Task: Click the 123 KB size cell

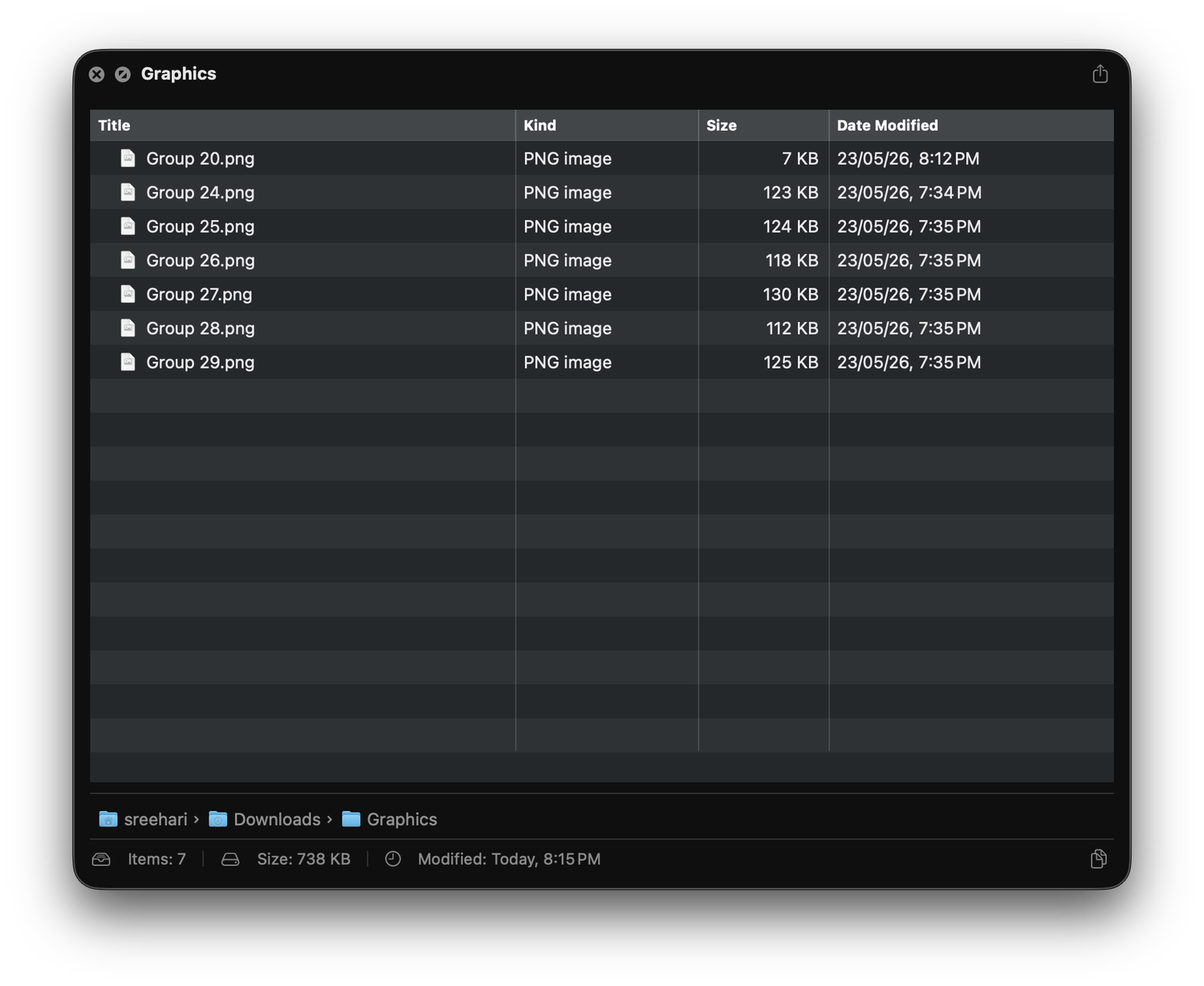Action: coord(791,192)
